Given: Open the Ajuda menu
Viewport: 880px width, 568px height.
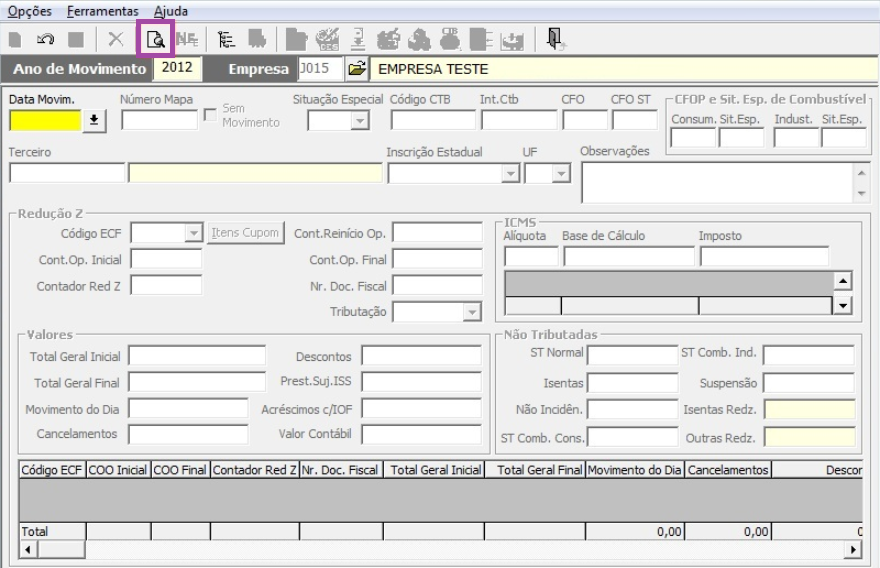Looking at the screenshot, I should [x=170, y=10].
